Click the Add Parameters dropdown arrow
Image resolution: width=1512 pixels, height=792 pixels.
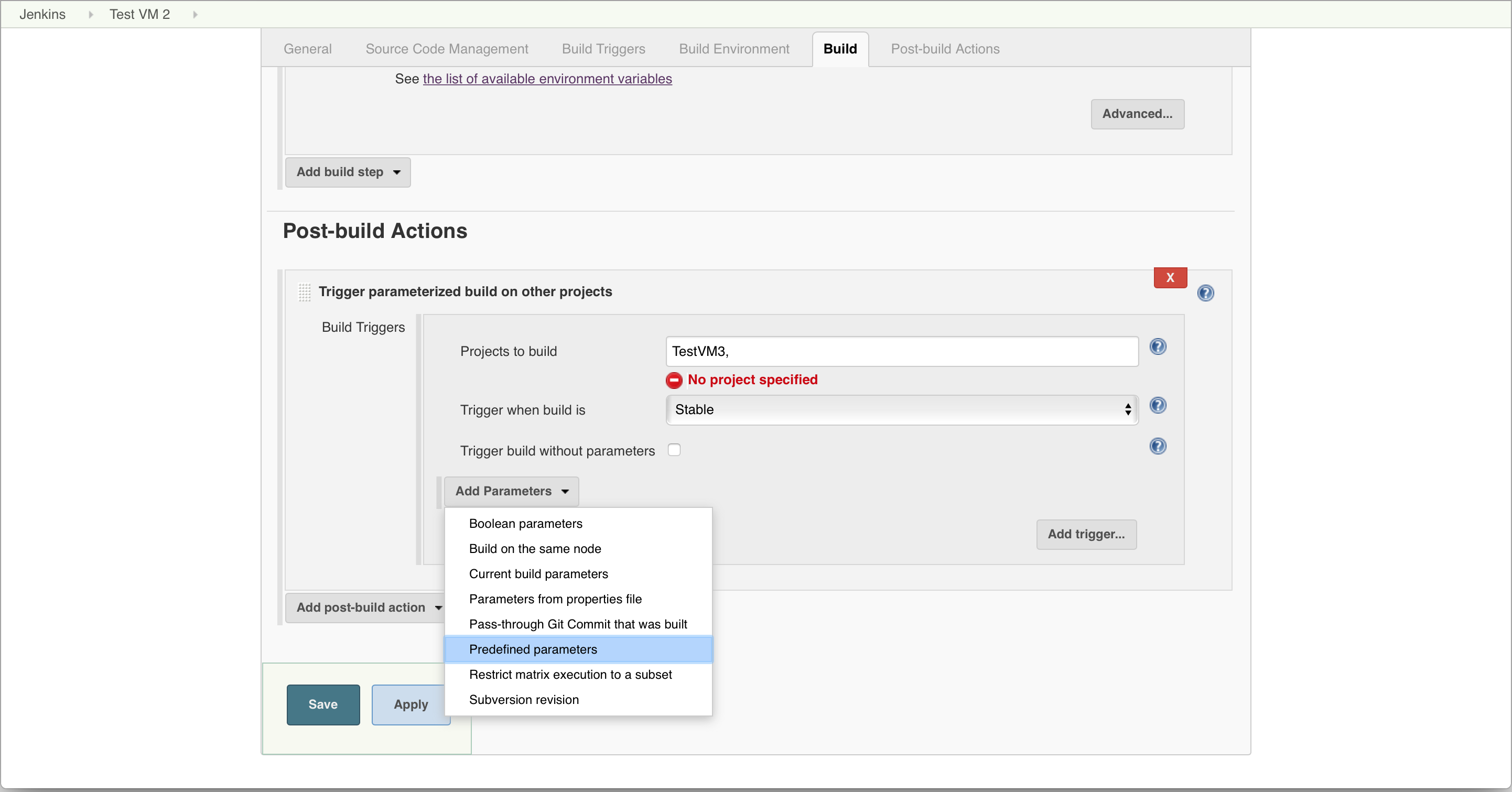pos(564,491)
